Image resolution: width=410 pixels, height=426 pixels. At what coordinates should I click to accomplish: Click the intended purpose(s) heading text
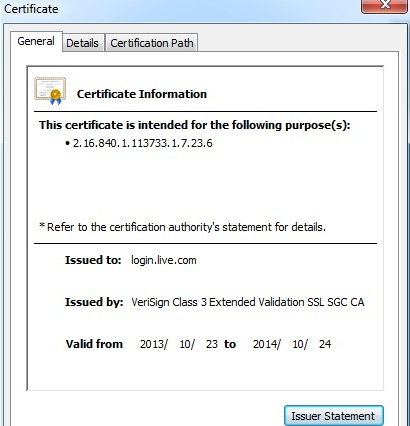click(x=195, y=125)
